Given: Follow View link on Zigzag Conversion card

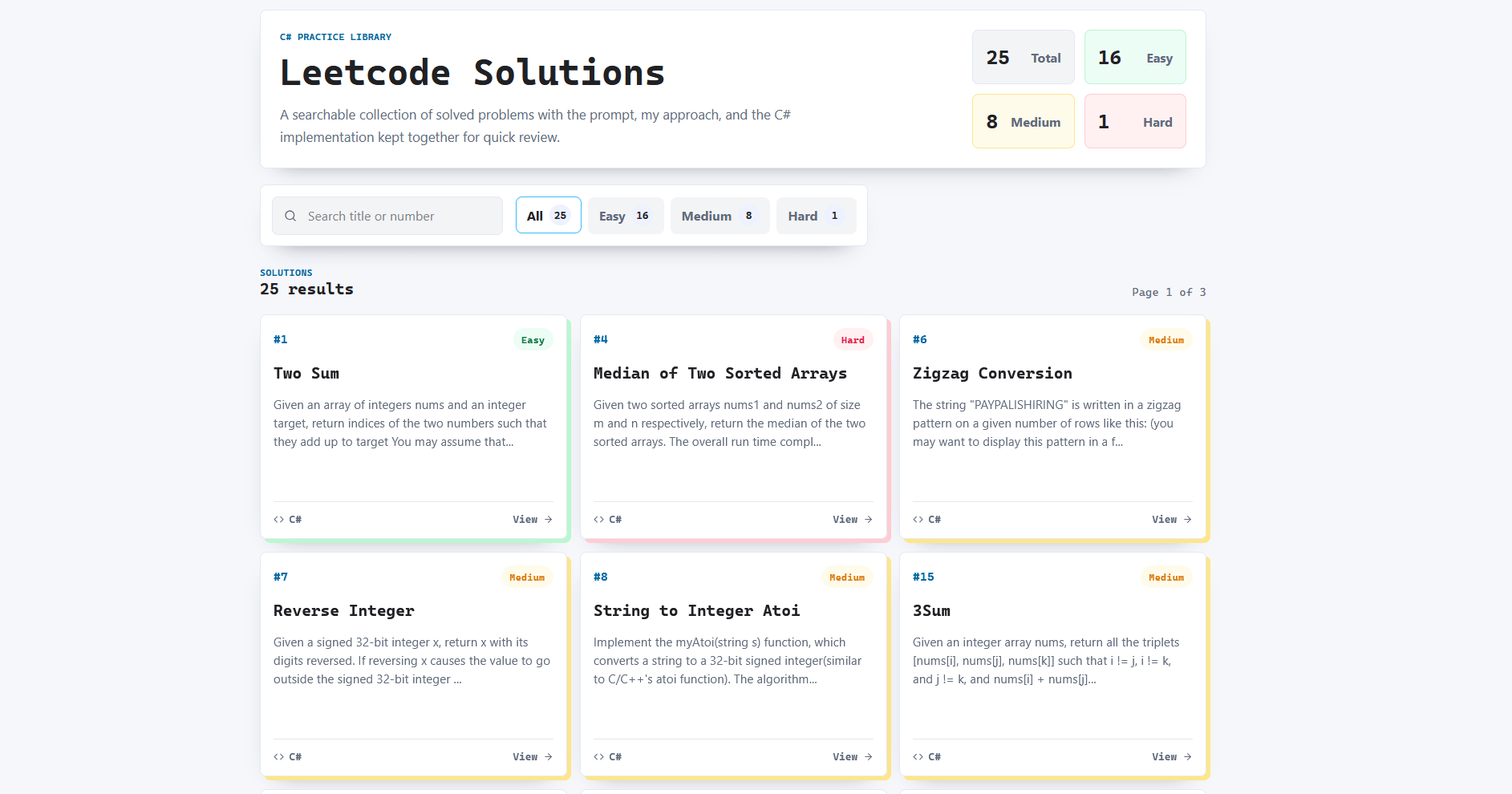Looking at the screenshot, I should 1172,520.
